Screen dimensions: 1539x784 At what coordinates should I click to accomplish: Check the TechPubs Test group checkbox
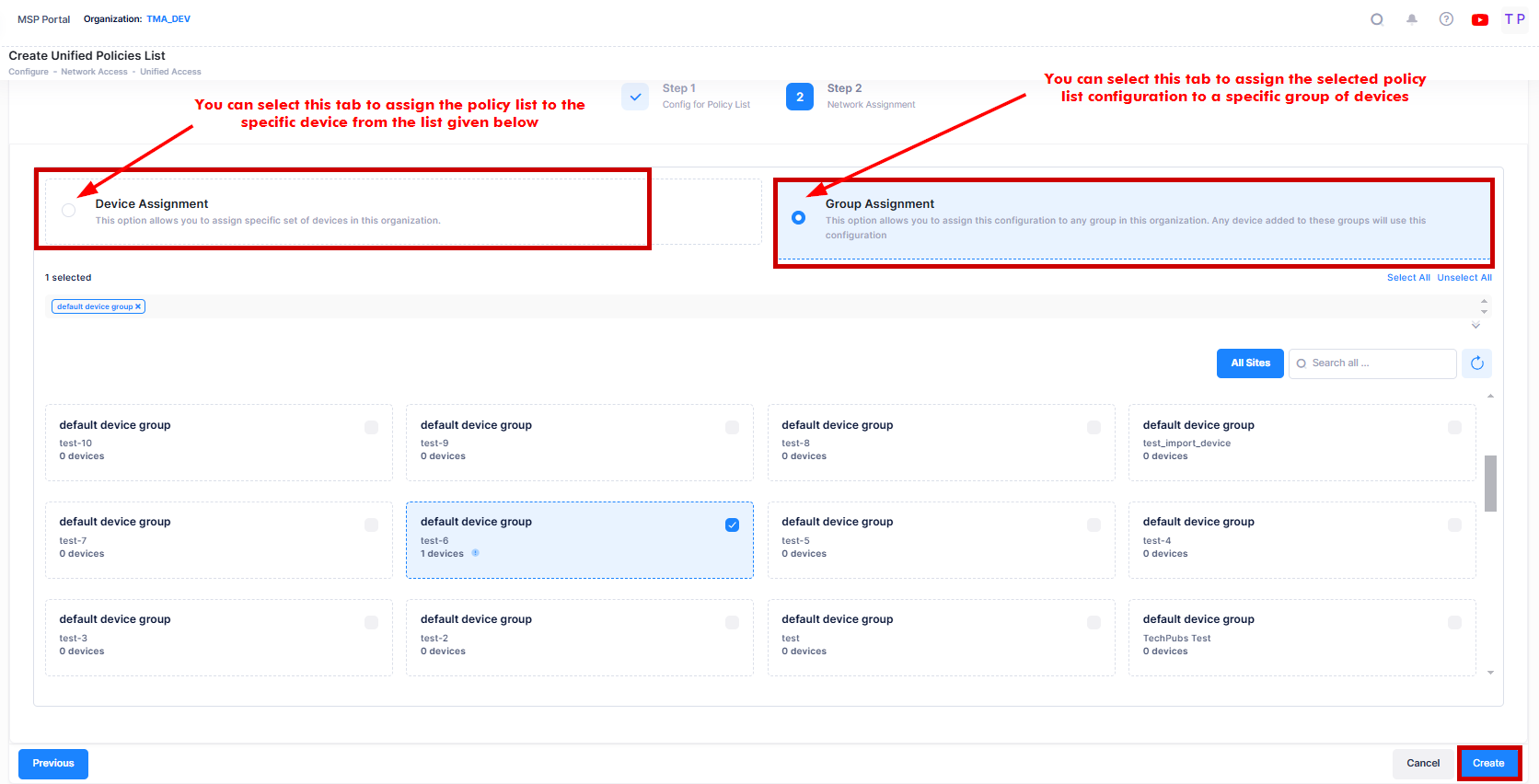point(1454,622)
